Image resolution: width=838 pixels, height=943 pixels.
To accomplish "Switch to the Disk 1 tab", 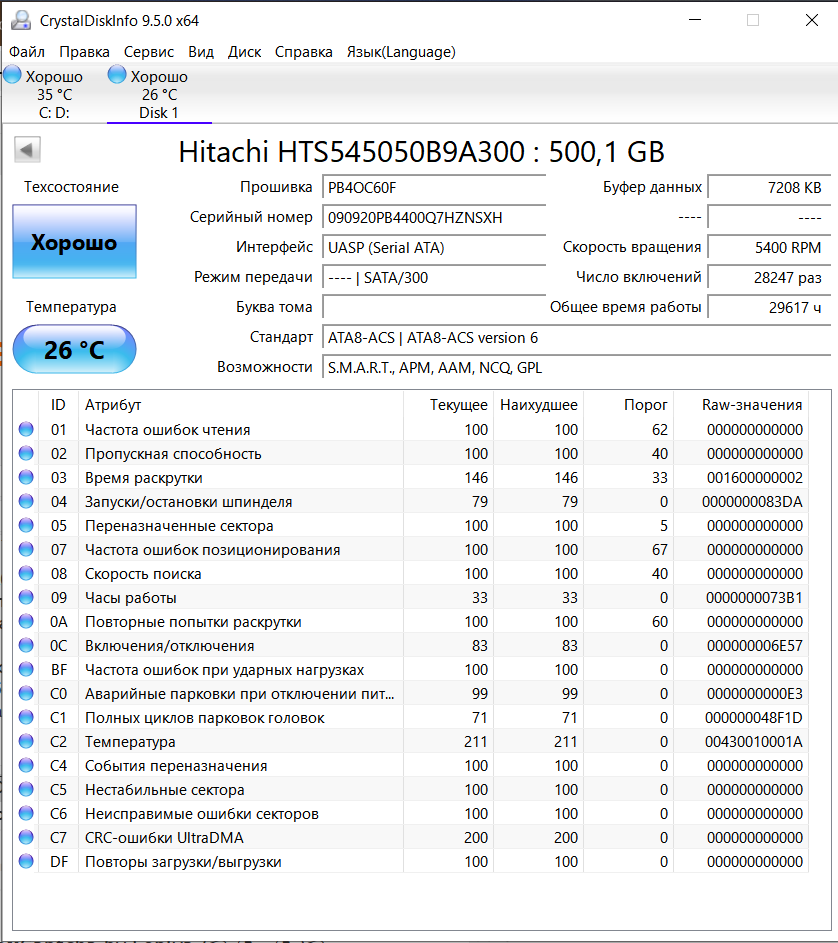I will pyautogui.click(x=159, y=113).
